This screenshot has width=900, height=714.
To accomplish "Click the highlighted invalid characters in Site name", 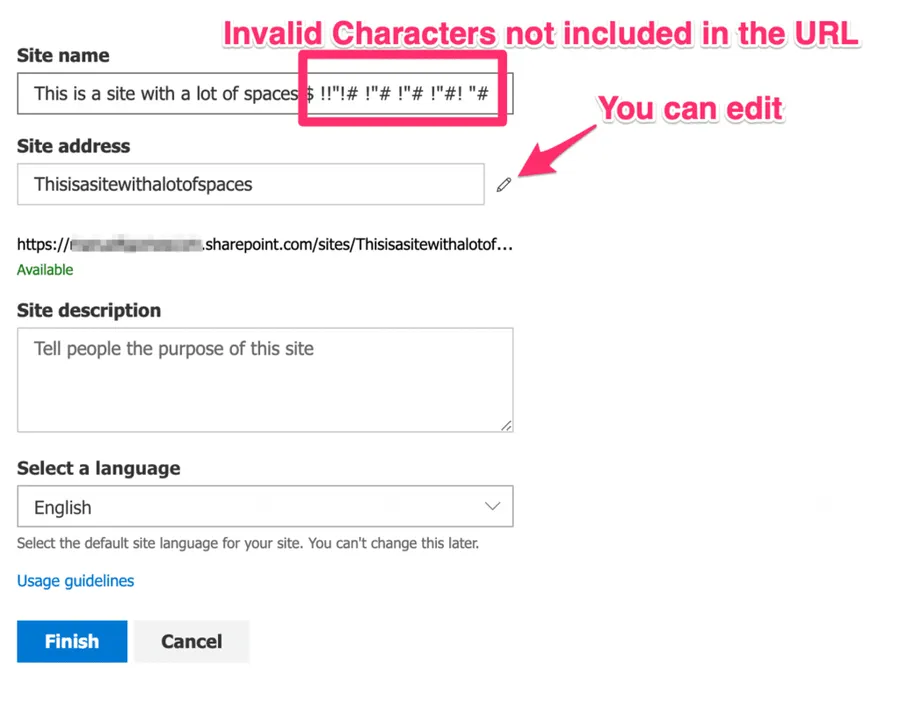I will click(x=404, y=94).
